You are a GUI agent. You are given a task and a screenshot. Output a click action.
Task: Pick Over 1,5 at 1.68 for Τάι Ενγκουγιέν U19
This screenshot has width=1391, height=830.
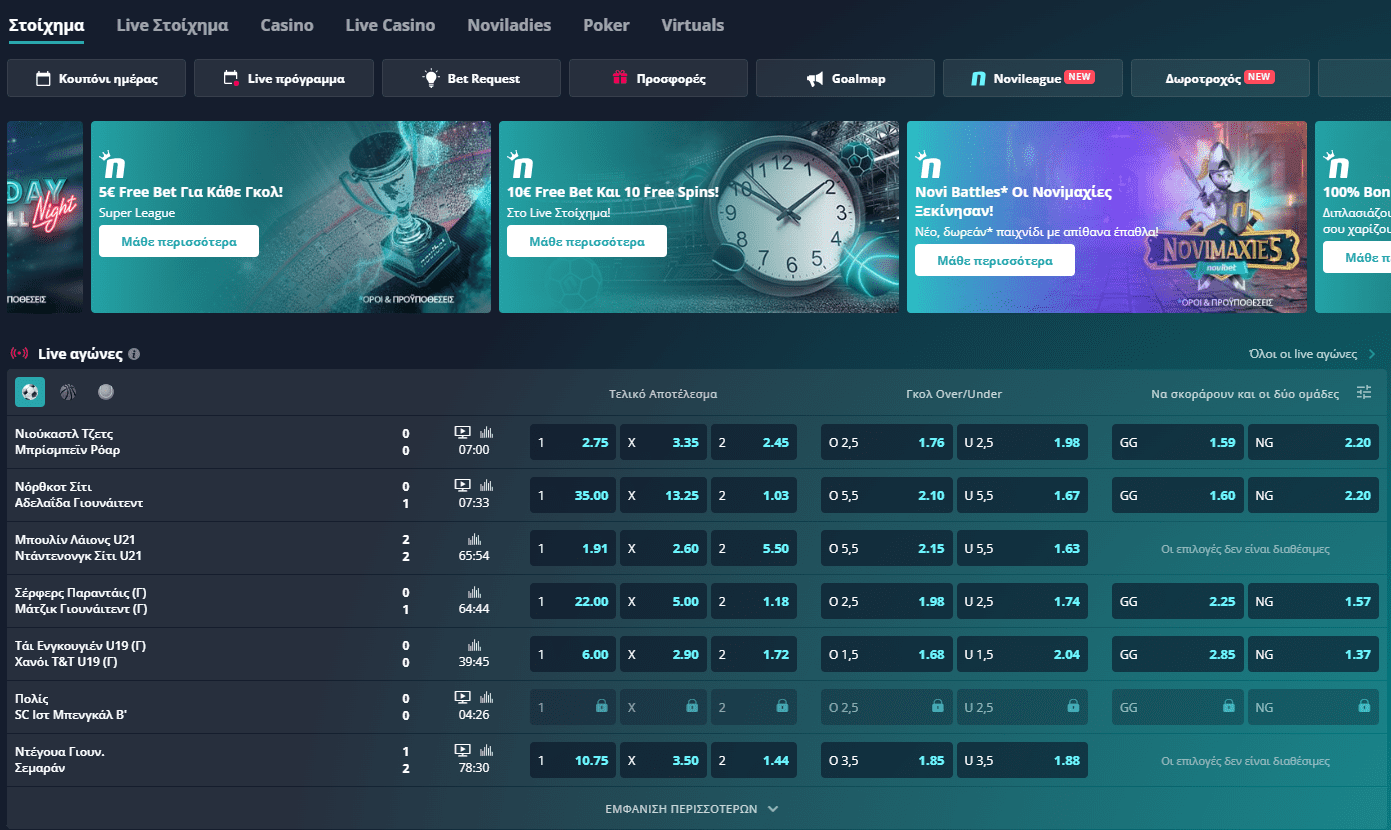(x=887, y=654)
